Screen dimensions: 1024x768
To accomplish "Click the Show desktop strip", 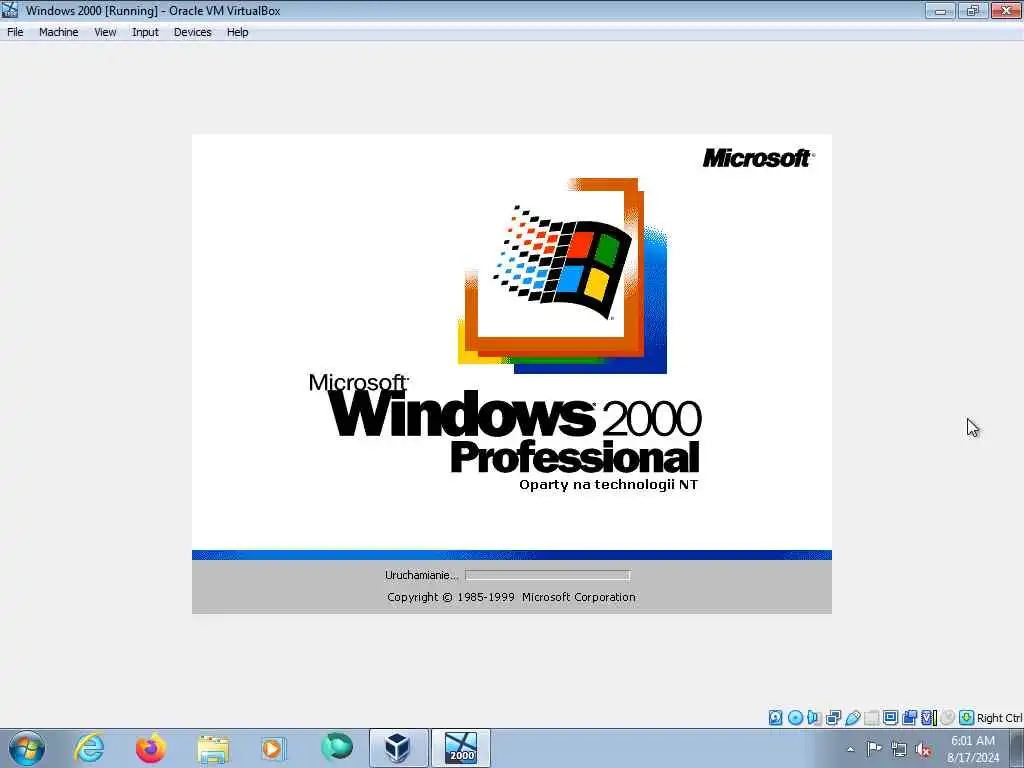I will pos(1017,748).
